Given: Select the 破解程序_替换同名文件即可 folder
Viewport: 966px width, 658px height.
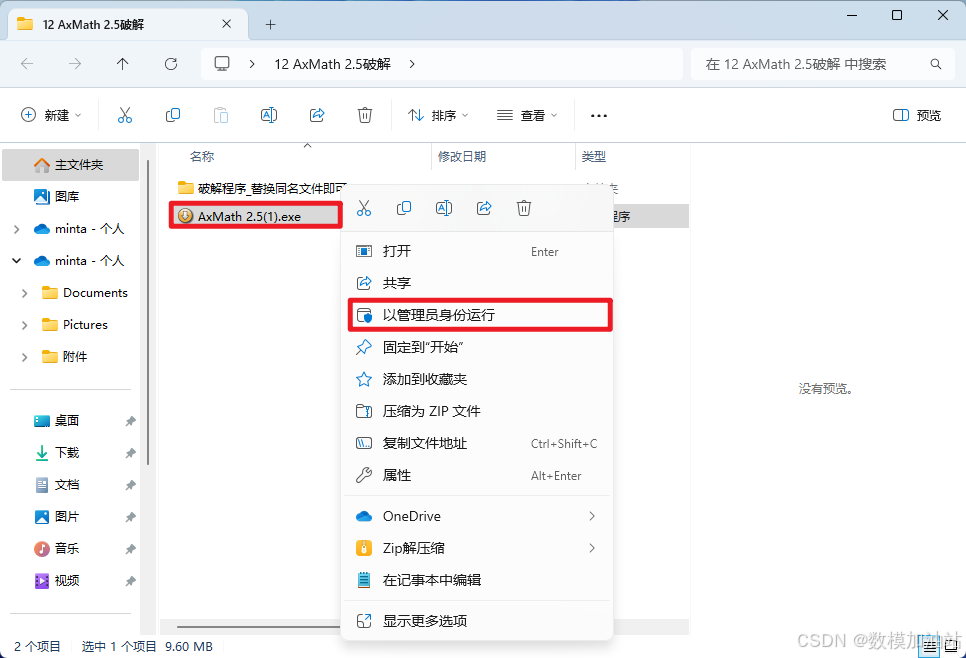Looking at the screenshot, I should 262,188.
